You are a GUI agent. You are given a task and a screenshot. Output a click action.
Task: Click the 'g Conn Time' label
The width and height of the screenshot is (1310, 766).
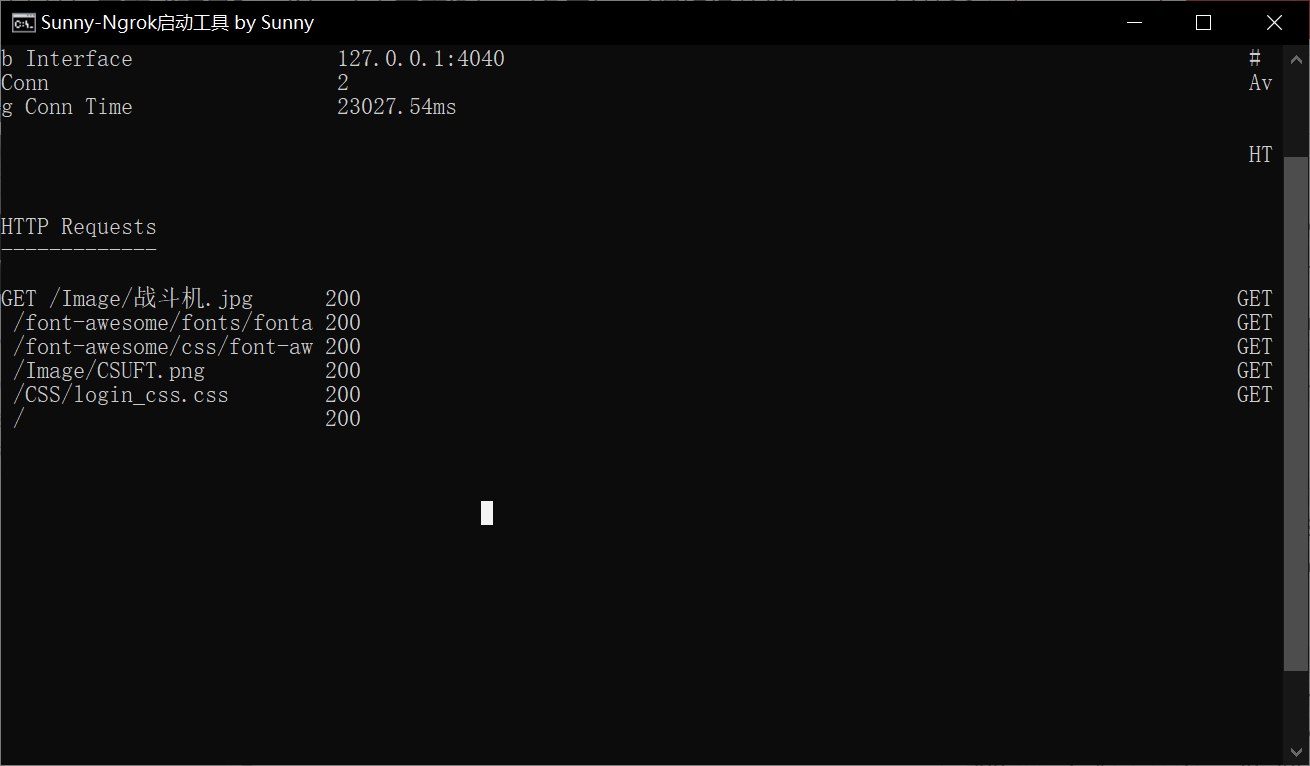coord(66,107)
